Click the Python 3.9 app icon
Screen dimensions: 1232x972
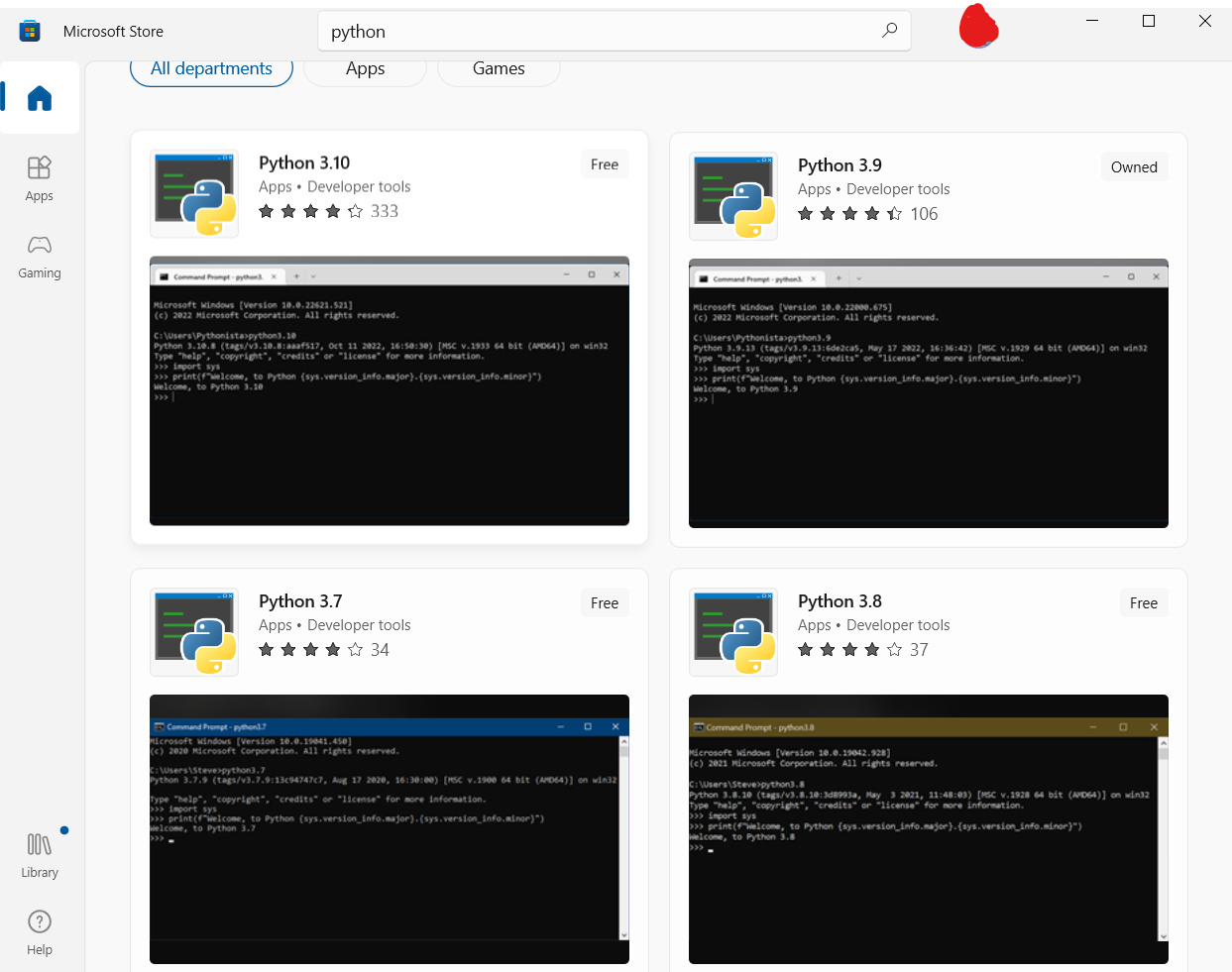(733, 196)
